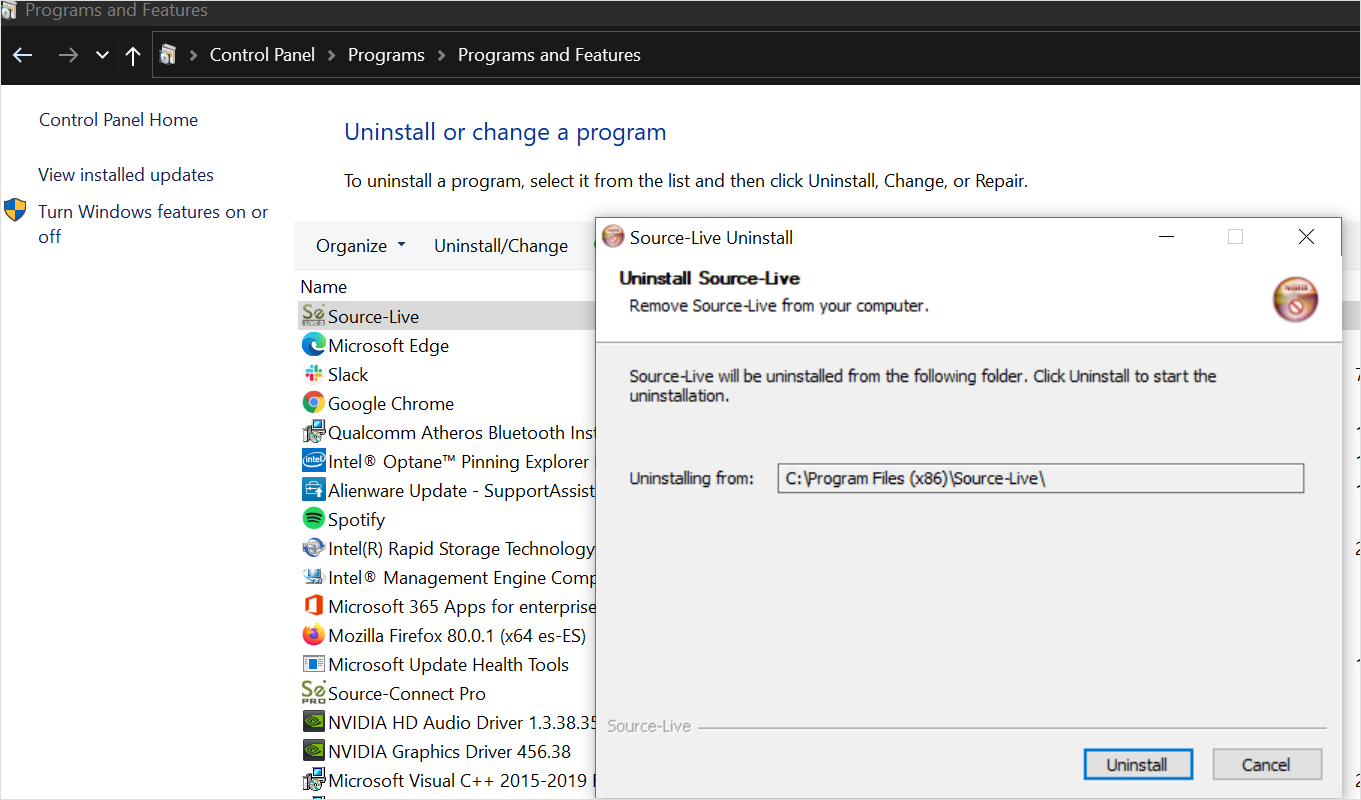Select NVIDIA Graphics Driver icon
Screen dimensions: 1361x800
(313, 751)
